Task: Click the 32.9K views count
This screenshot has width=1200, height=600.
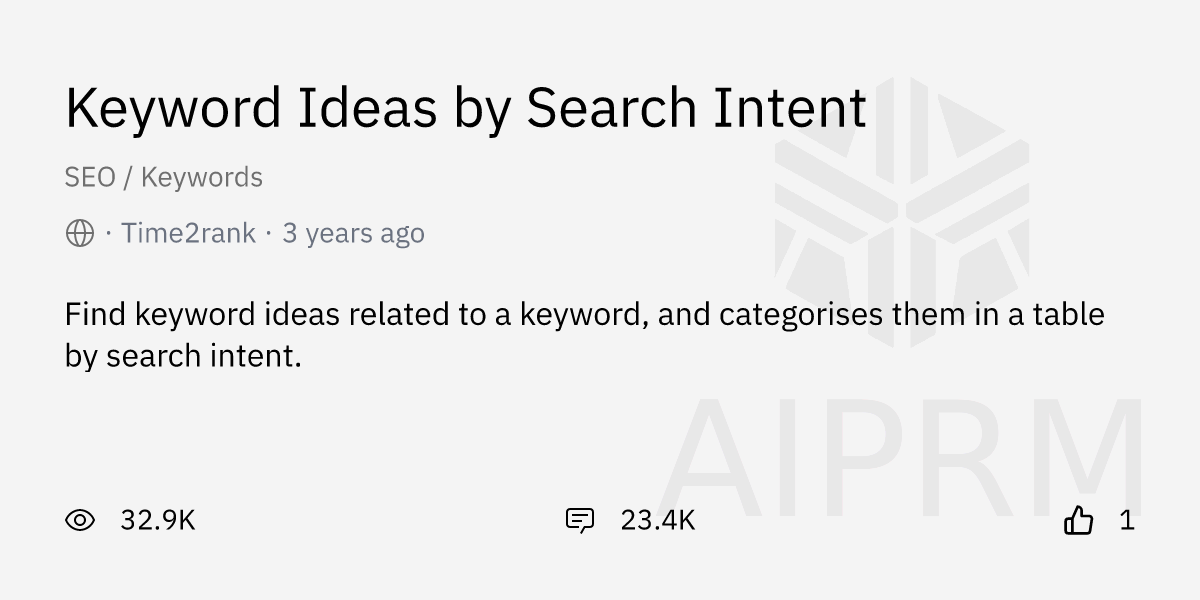Action: [158, 520]
